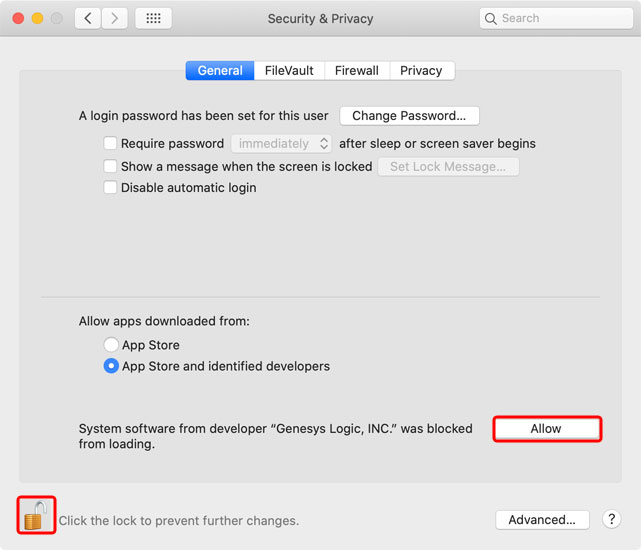Open the immediately delay dropdown
Image resolution: width=641 pixels, height=550 pixels.
[281, 144]
